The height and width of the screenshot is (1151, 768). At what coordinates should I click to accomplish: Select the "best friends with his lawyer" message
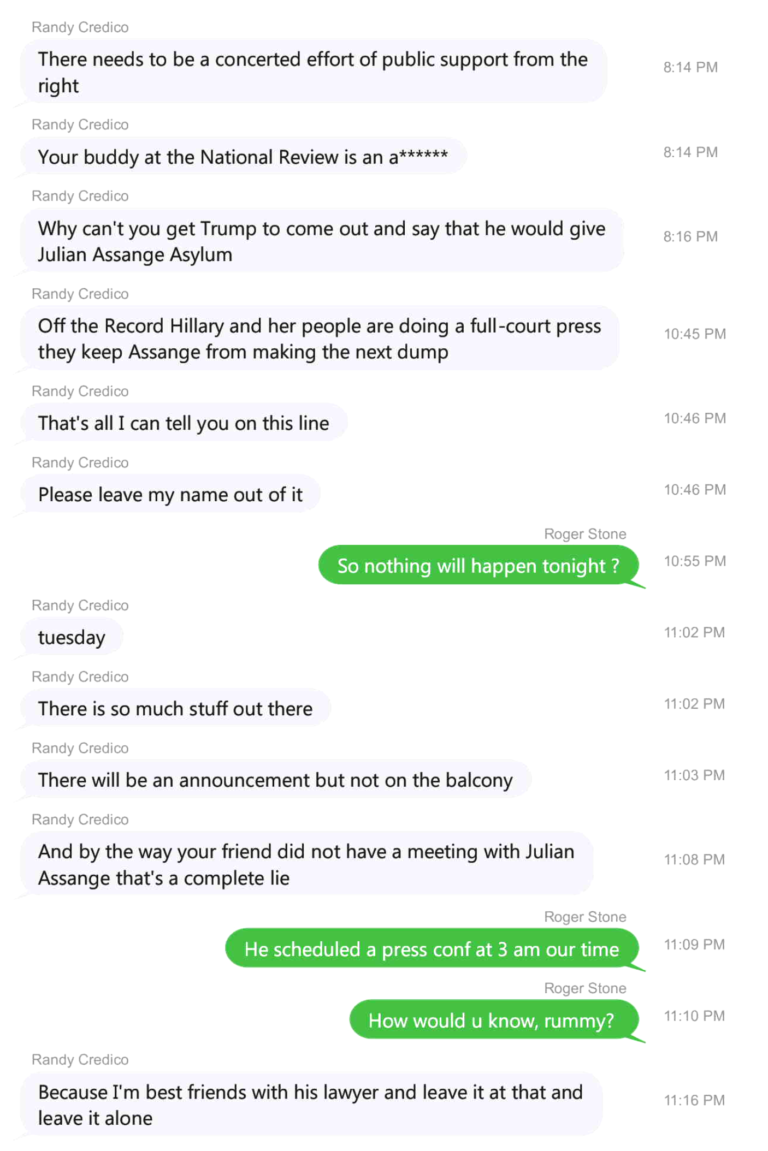(310, 1105)
